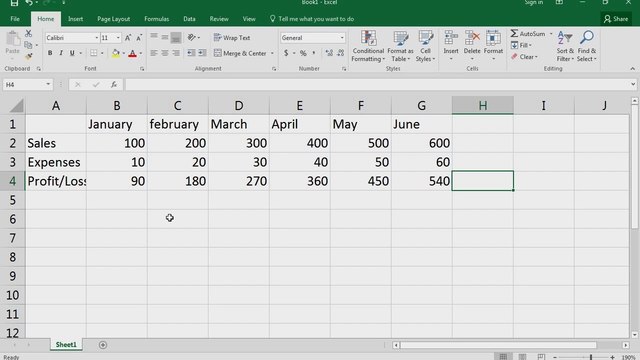The height and width of the screenshot is (360, 640).
Task: Click the Copy icon
Action: click(x=28, y=44)
